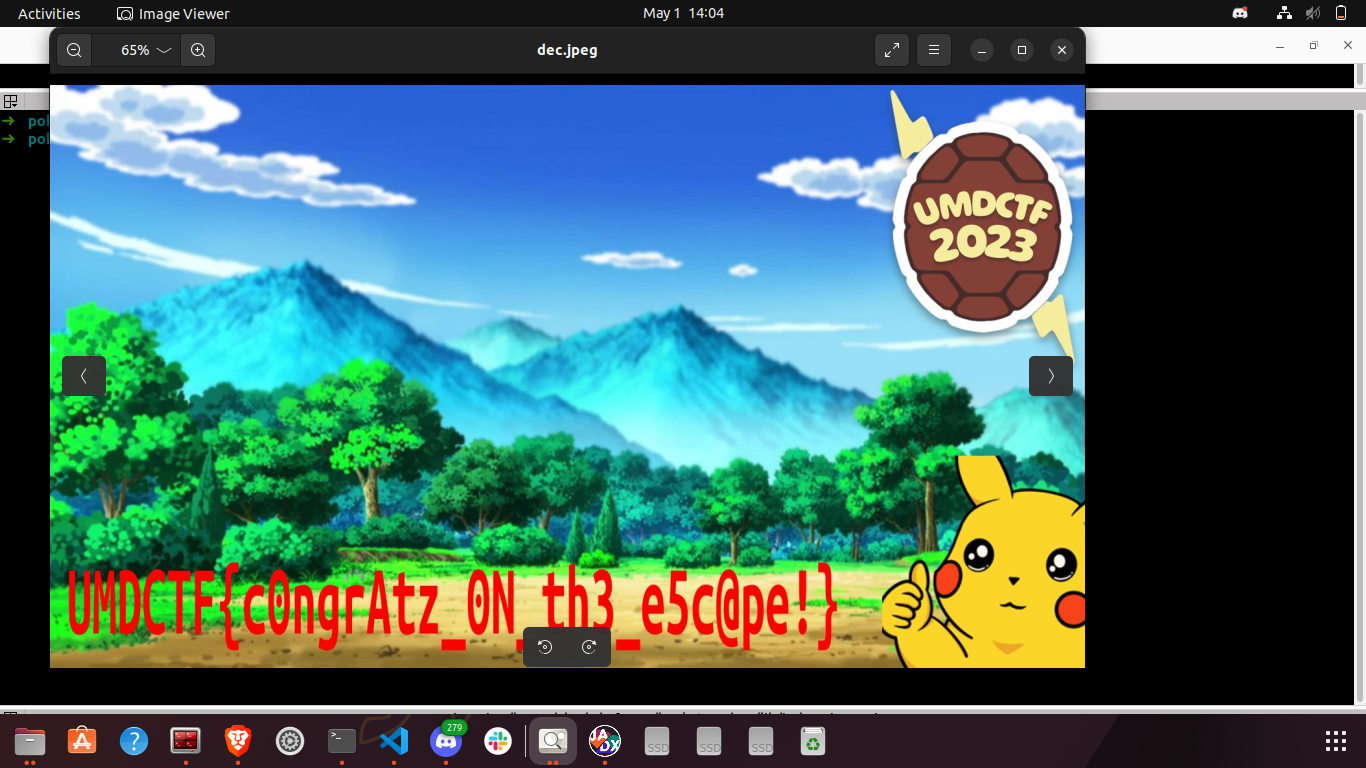Rotate image clockwise
The height and width of the screenshot is (768, 1366).
(589, 647)
